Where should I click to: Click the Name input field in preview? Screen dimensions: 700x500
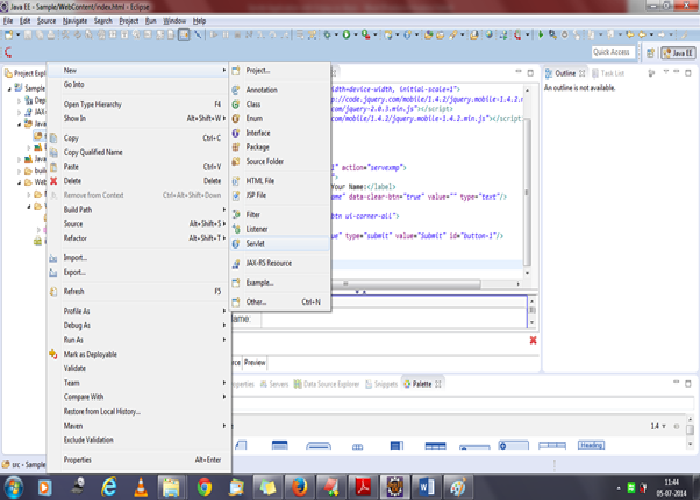point(394,319)
